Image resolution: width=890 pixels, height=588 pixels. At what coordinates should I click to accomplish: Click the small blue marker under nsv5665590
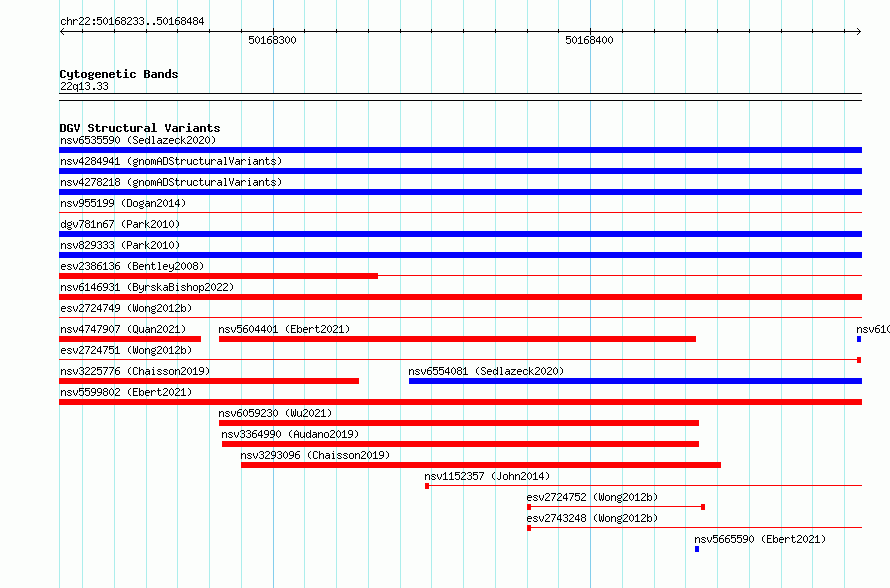697,549
